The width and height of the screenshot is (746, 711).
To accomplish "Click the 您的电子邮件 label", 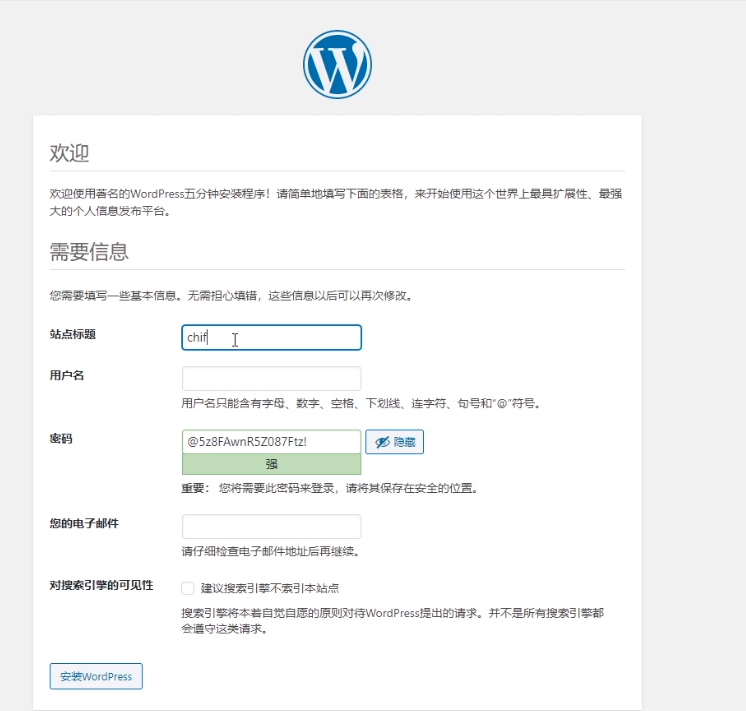I will pyautogui.click(x=84, y=523).
